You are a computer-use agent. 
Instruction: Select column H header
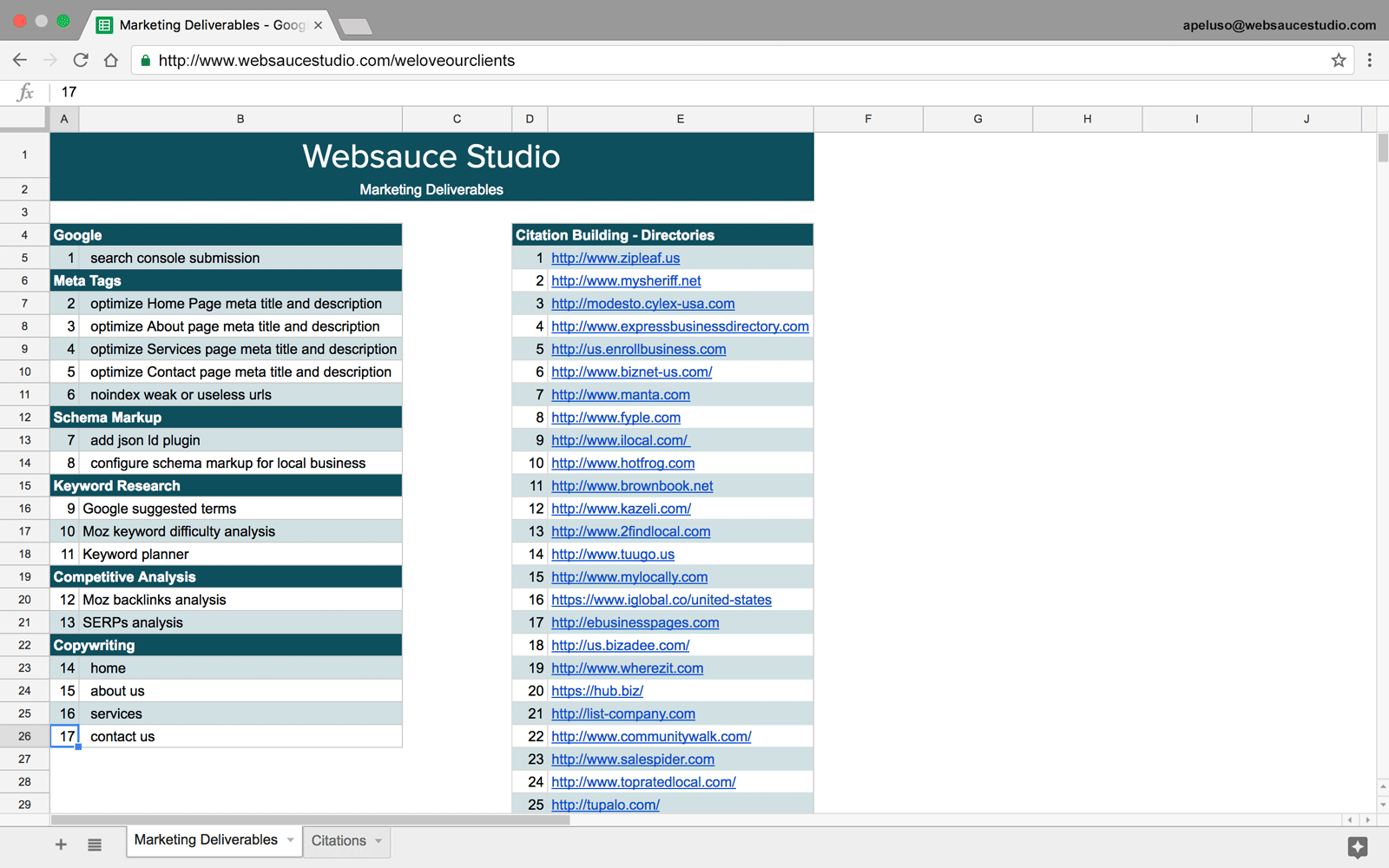[1087, 119]
